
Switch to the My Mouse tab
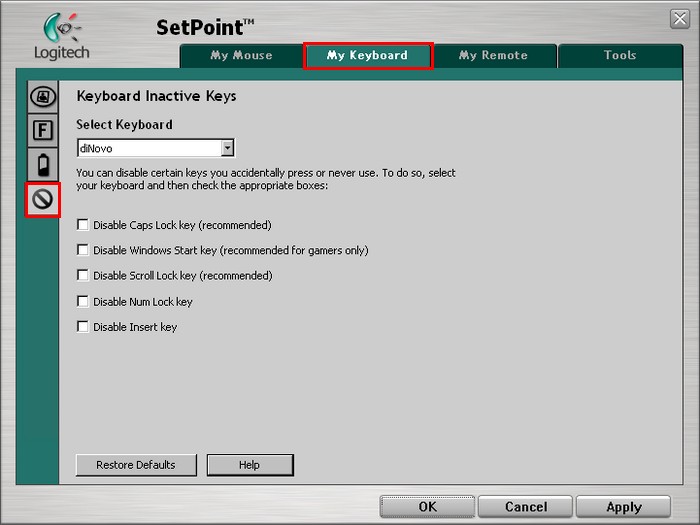point(241,56)
